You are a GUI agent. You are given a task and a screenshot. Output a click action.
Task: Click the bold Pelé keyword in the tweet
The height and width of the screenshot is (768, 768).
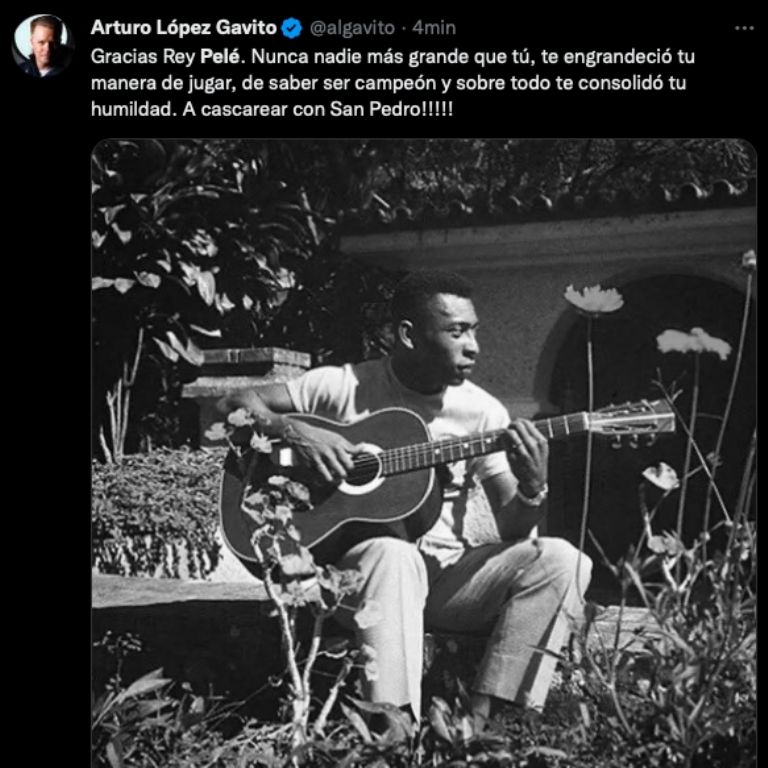220,57
